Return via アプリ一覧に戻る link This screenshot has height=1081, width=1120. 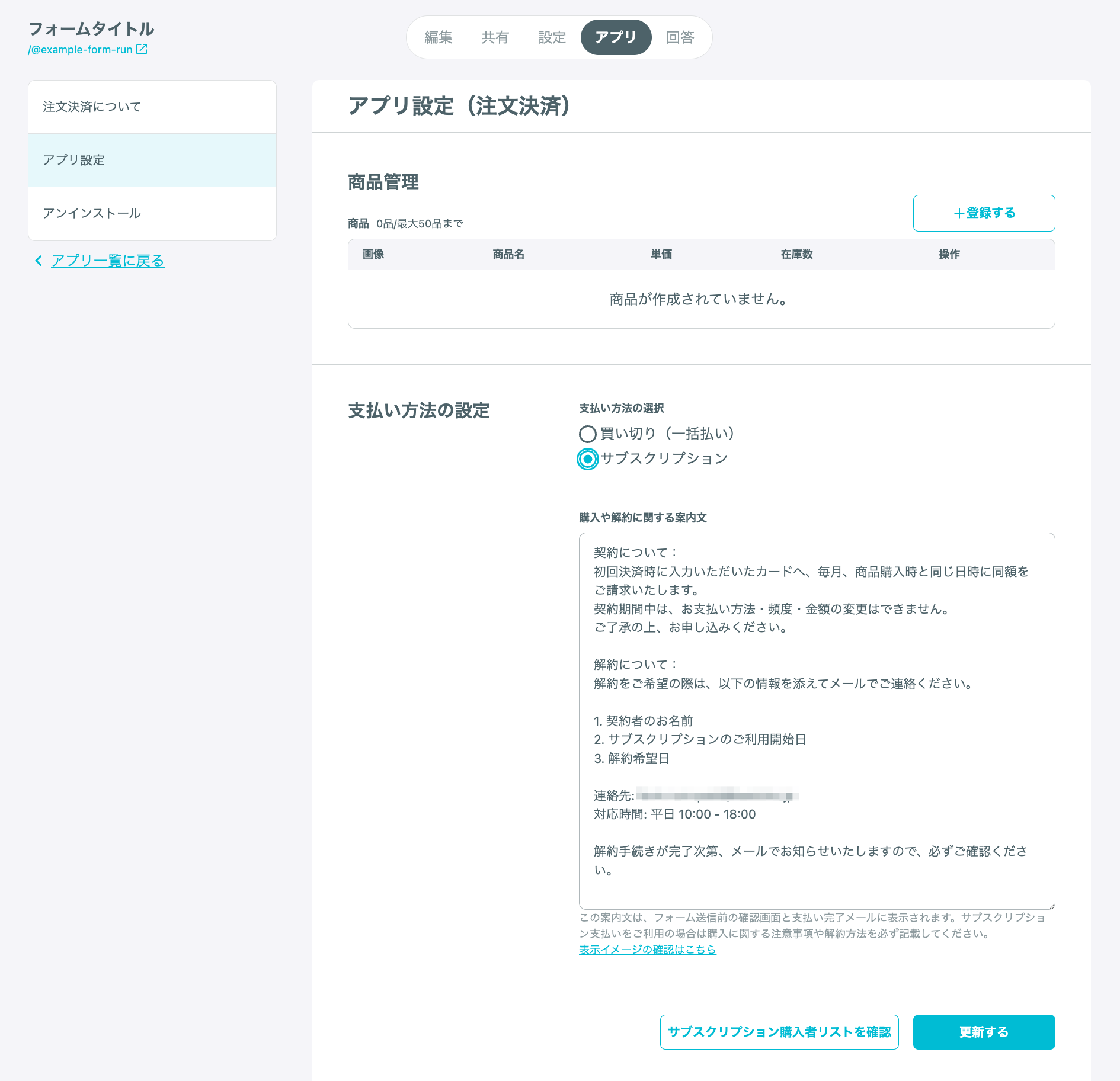pos(108,261)
